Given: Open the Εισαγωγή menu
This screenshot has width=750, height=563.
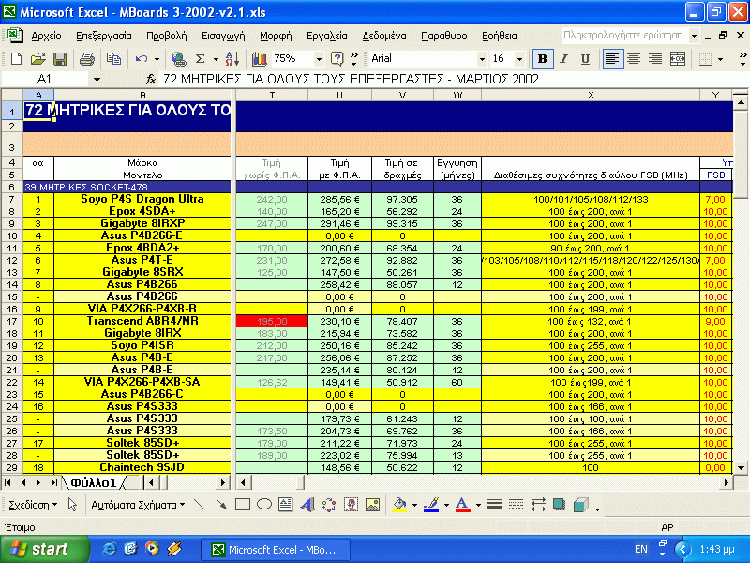Looking at the screenshot, I should pyautogui.click(x=223, y=36).
